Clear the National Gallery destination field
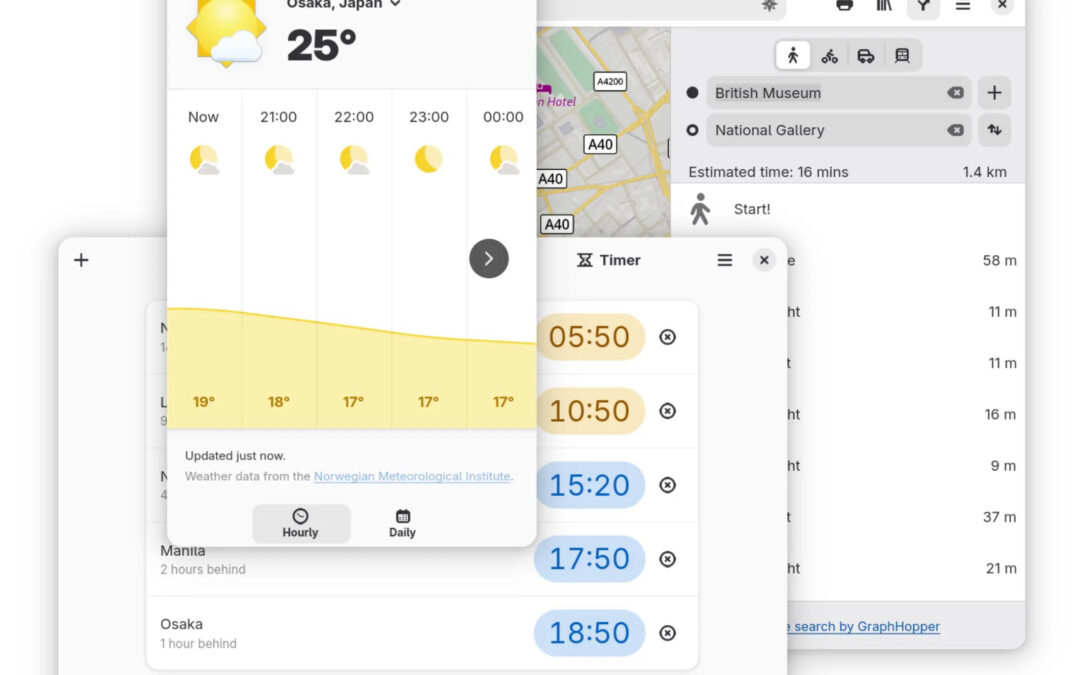Screen dimensions: 1080x675 [x=955, y=130]
